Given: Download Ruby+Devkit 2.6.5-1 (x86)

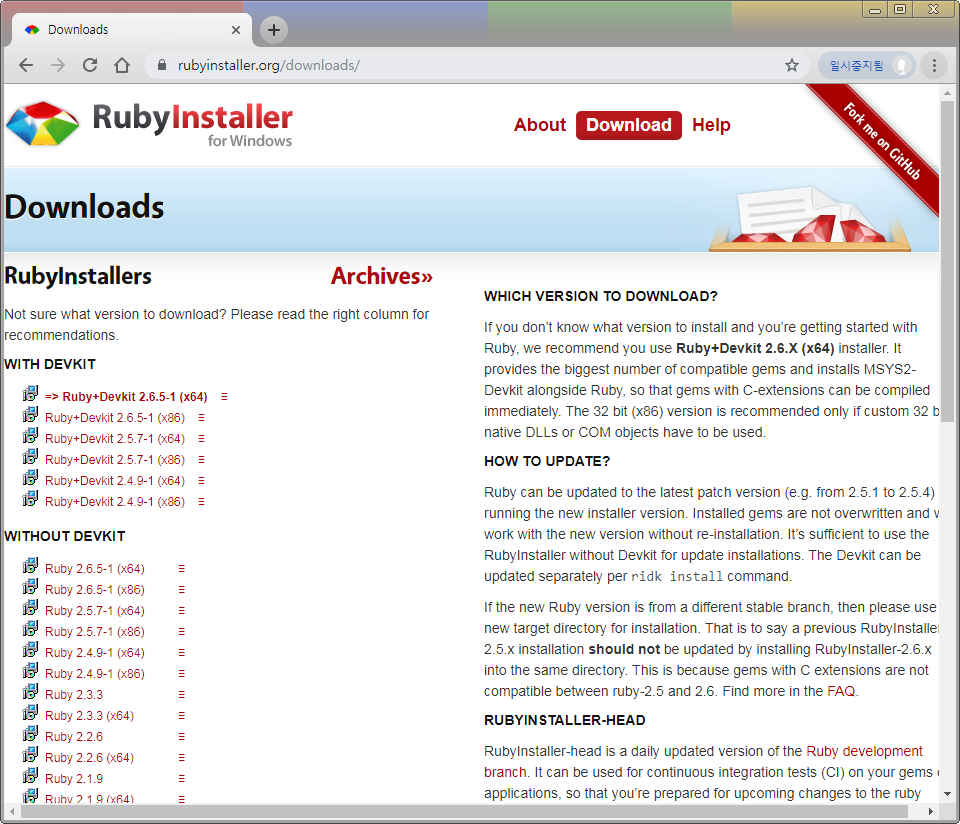Looking at the screenshot, I should coord(115,418).
